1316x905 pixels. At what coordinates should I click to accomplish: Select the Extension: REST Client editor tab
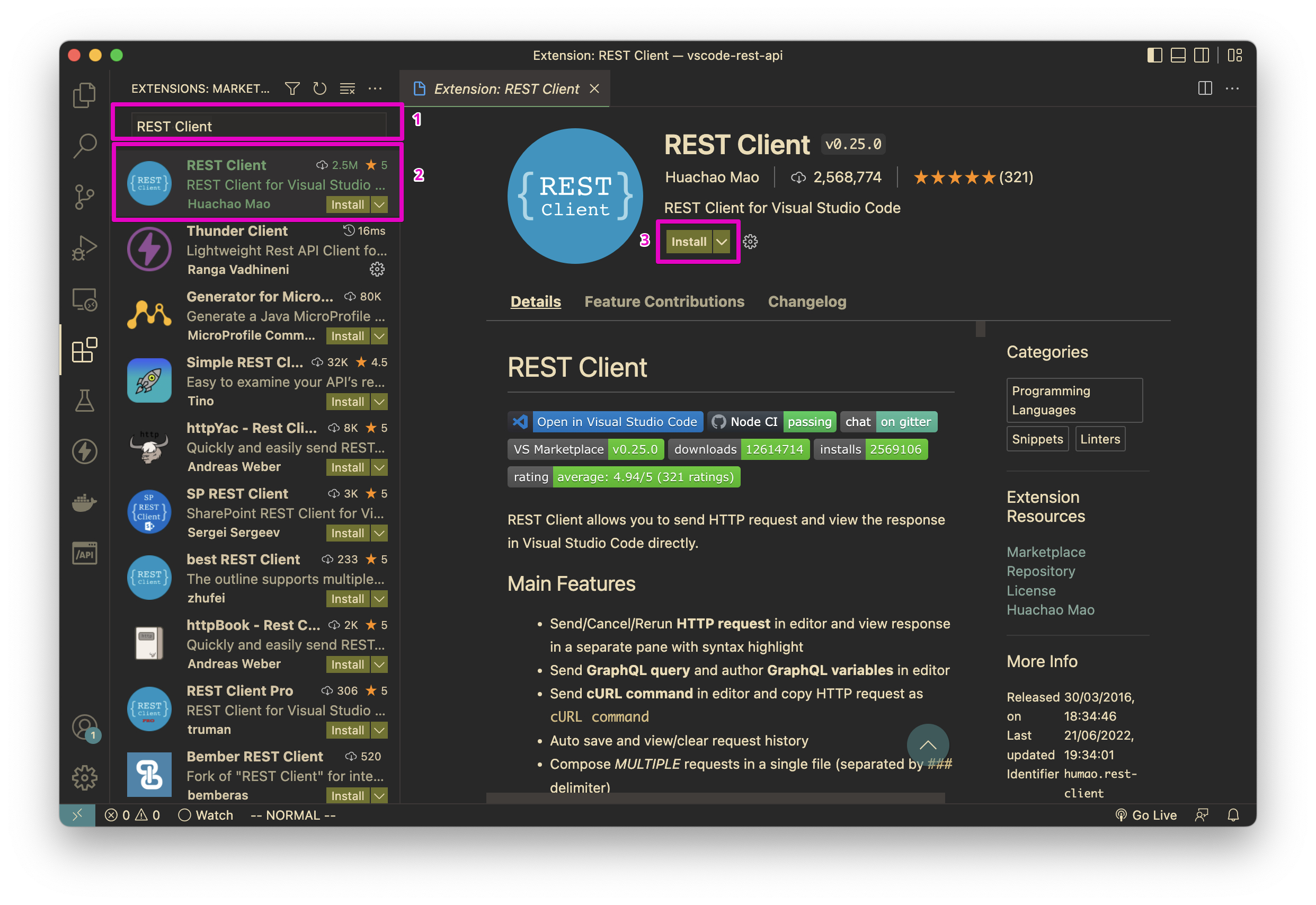point(505,89)
